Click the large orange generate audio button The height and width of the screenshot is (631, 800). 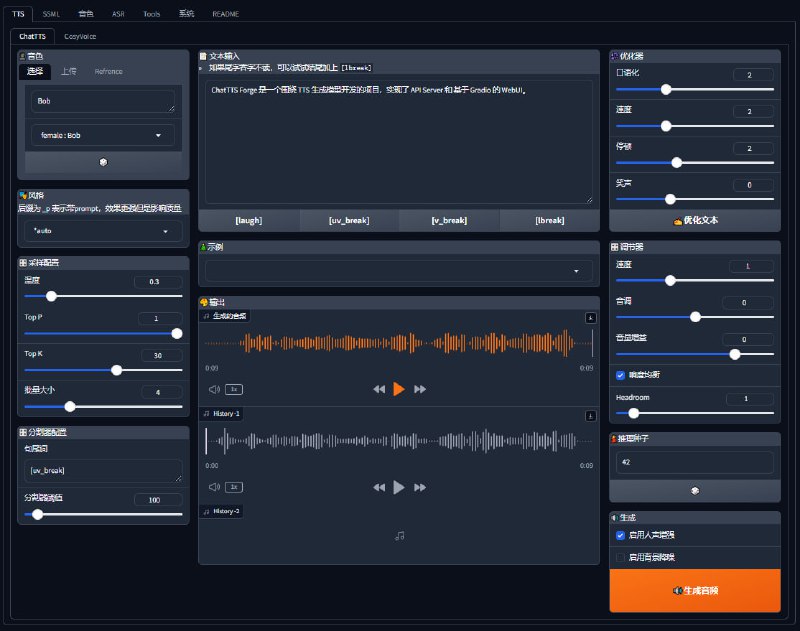click(694, 591)
